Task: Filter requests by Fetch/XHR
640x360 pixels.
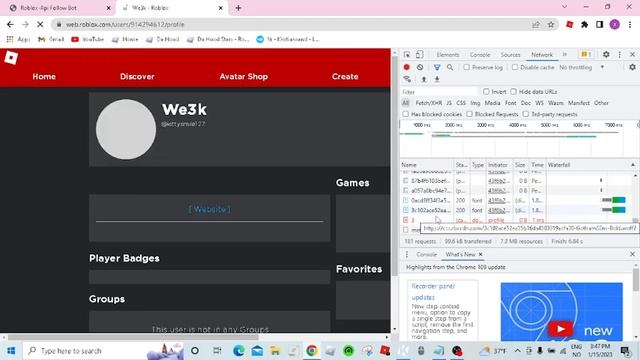Action: (429, 103)
